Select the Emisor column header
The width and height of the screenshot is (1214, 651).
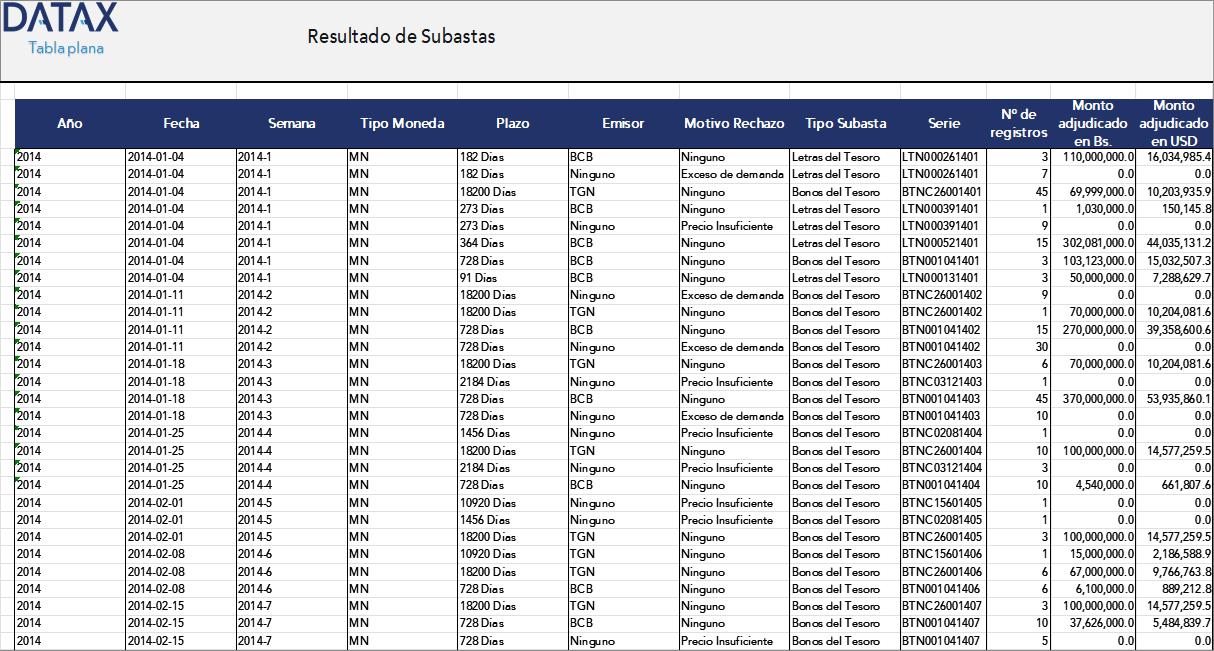[623, 124]
